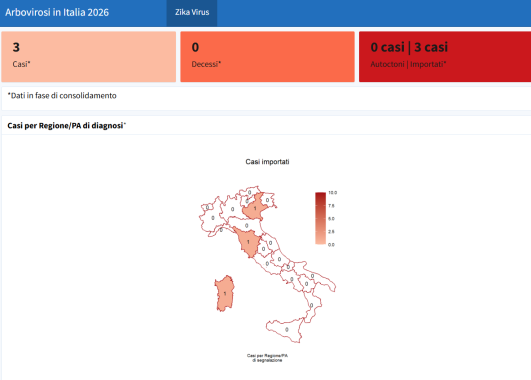Select the 3 Casi summary card

[89, 57]
